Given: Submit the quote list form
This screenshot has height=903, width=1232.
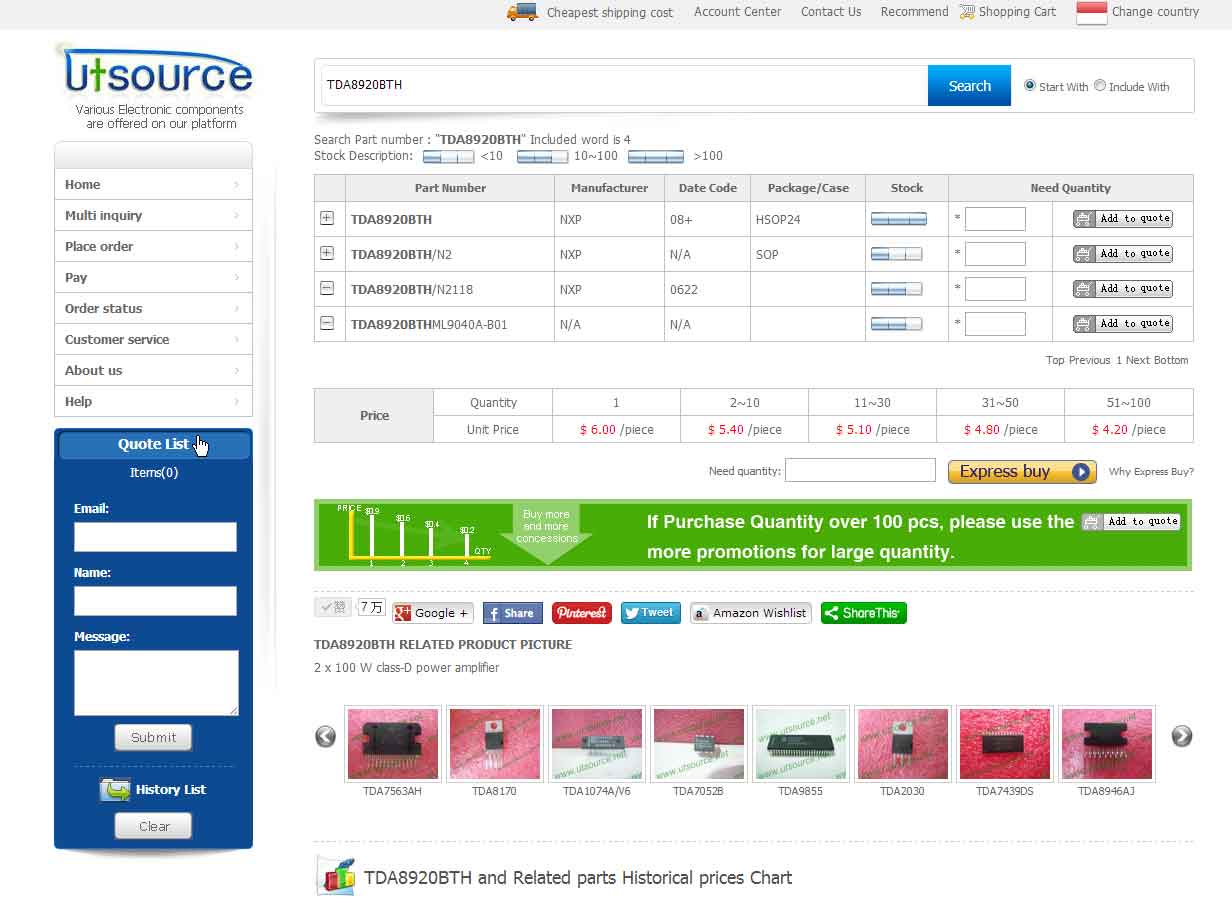Looking at the screenshot, I should 153,737.
